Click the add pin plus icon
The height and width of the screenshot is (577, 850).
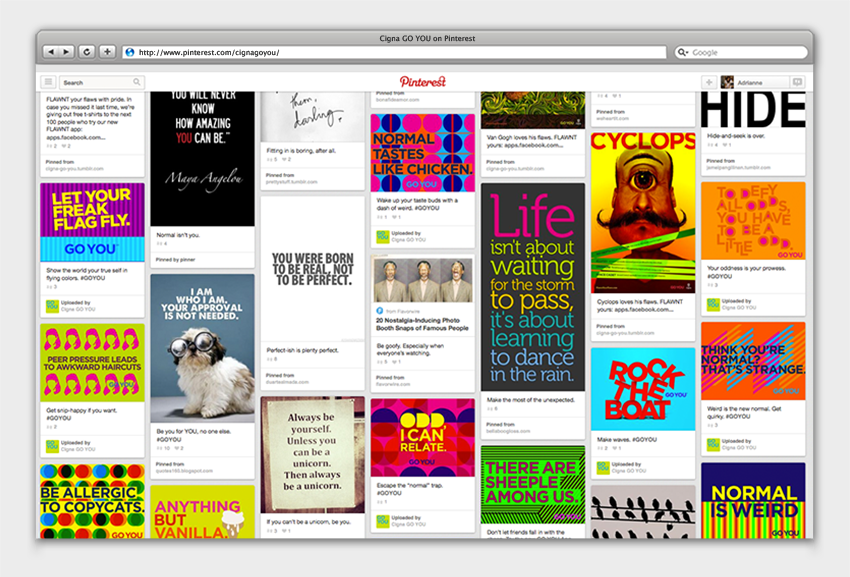(709, 82)
